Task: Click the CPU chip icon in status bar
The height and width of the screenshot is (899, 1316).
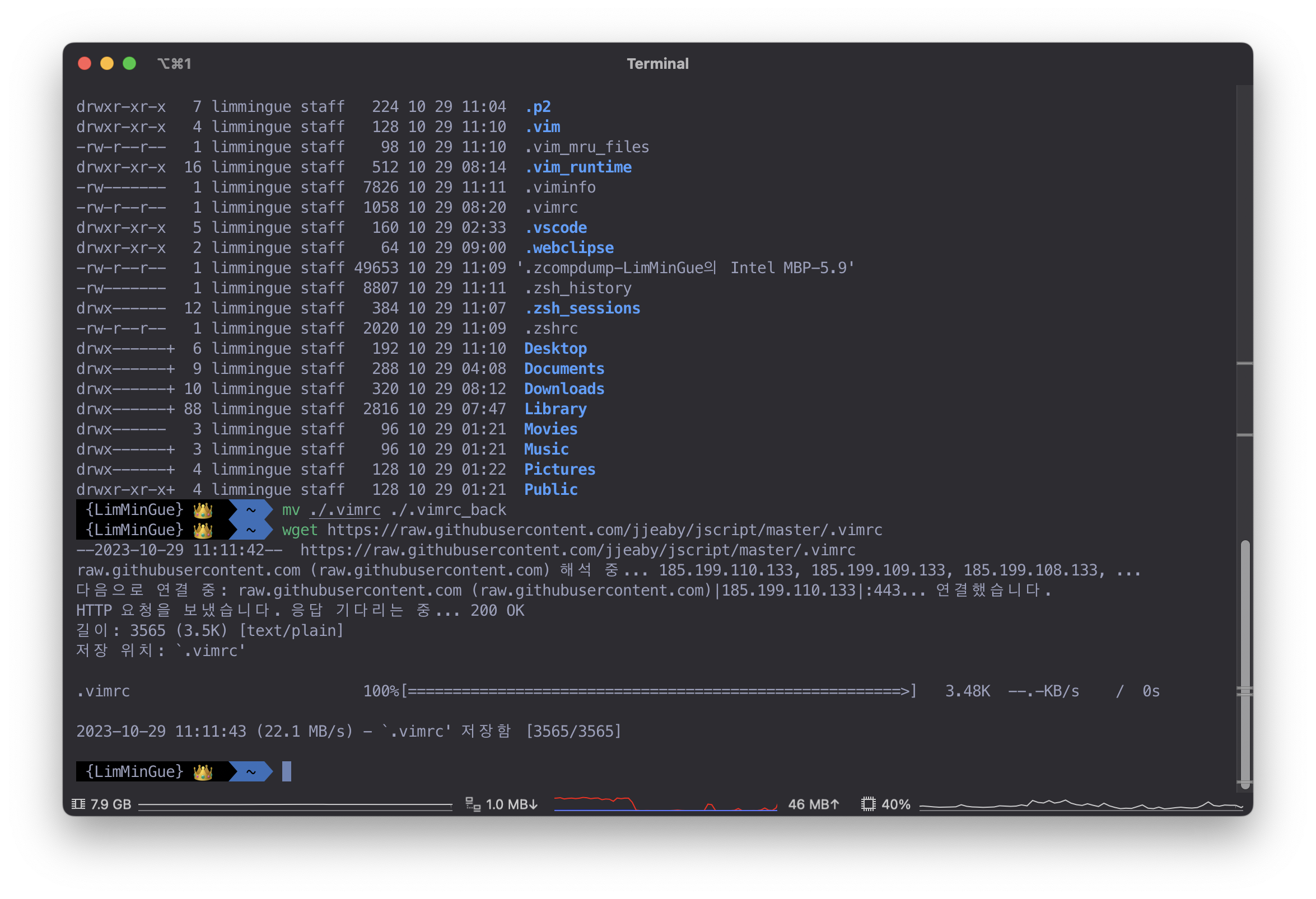Action: (x=867, y=804)
